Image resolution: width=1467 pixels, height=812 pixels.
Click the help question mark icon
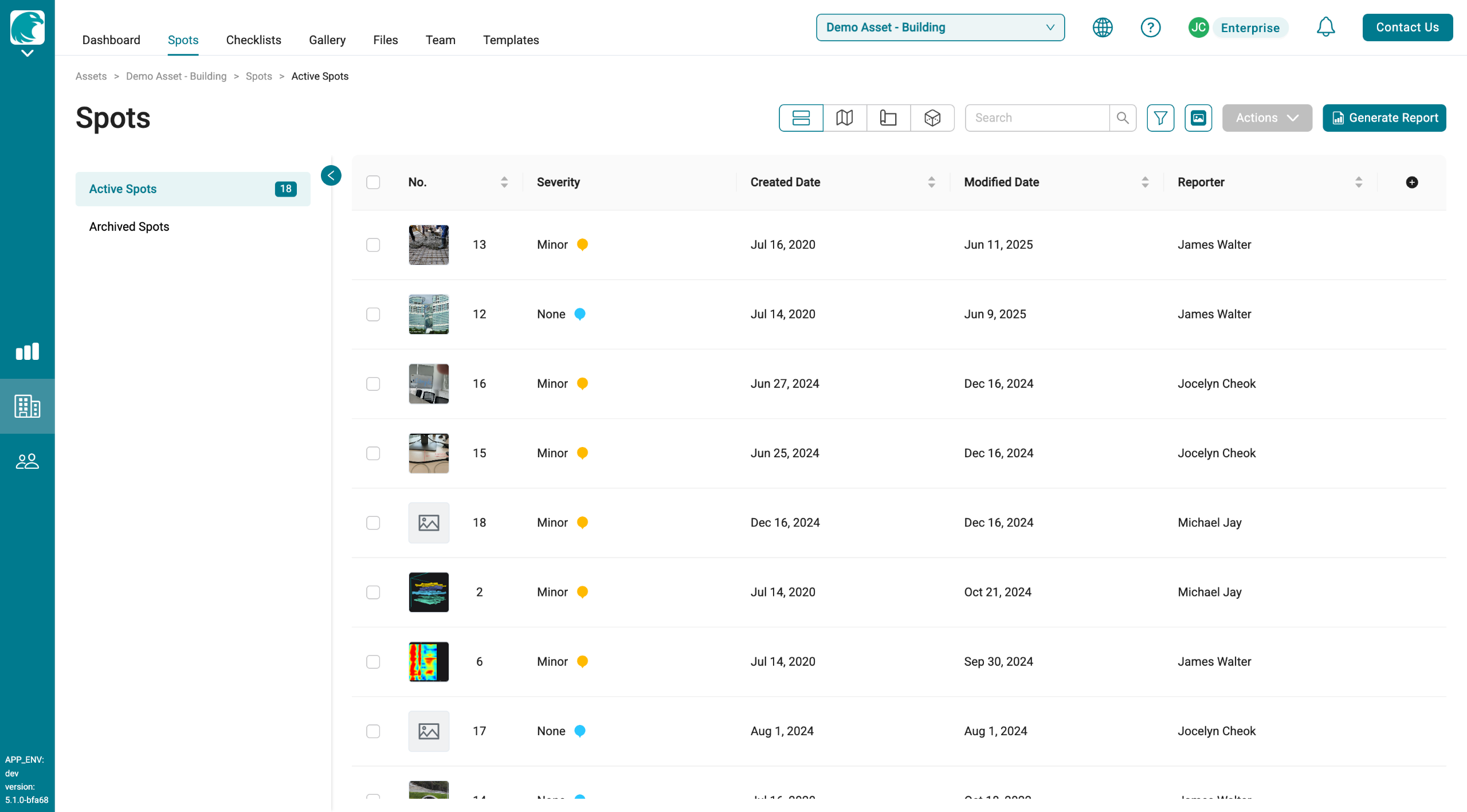pyautogui.click(x=1150, y=27)
